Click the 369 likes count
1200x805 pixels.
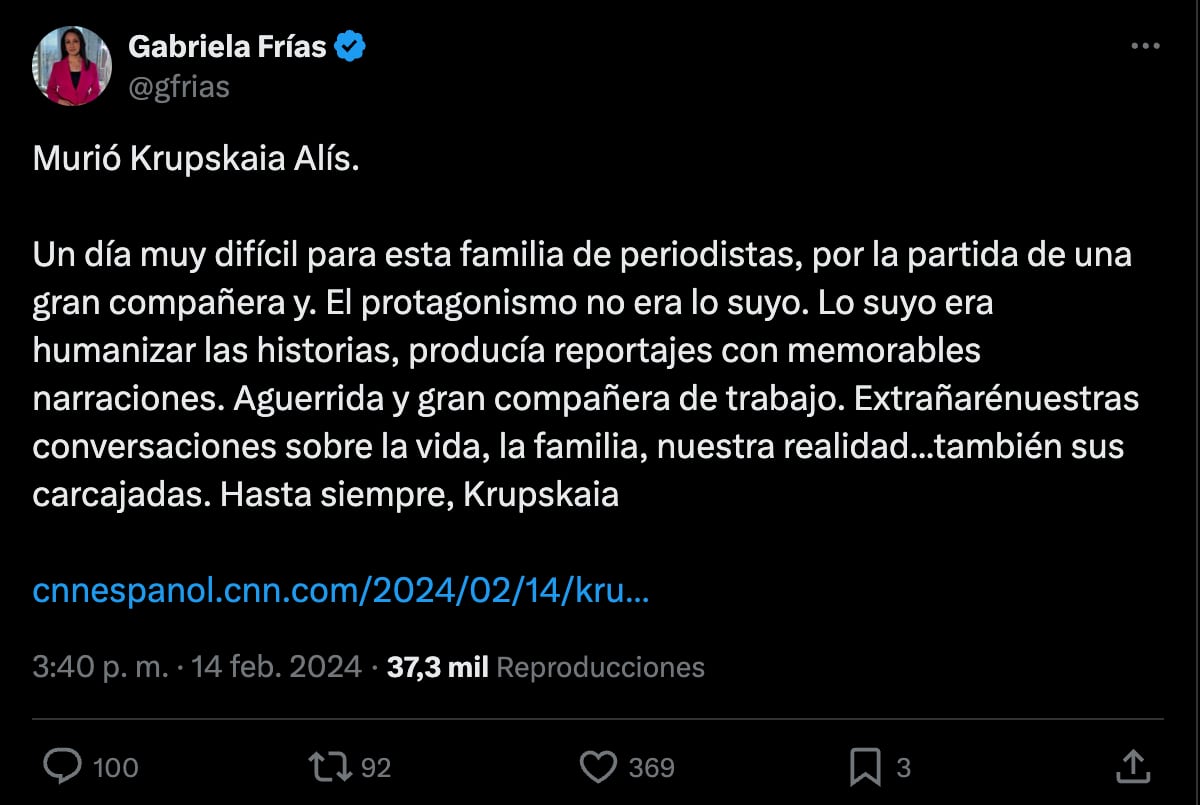[648, 767]
